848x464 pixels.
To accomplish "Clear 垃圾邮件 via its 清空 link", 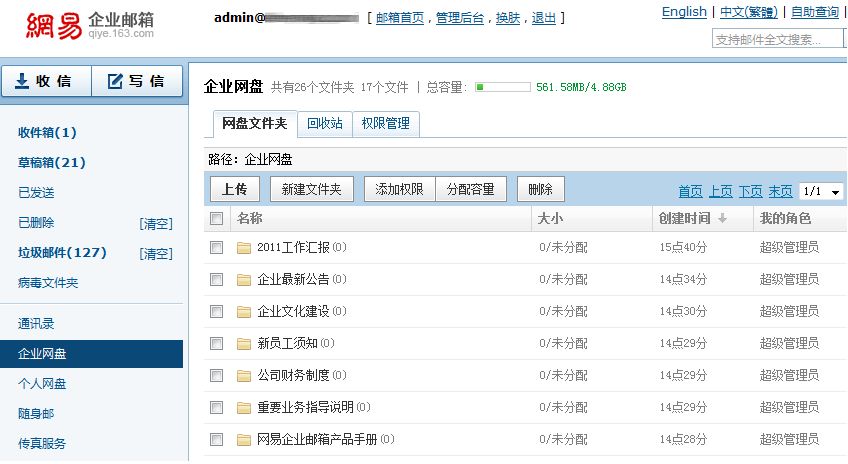I will pyautogui.click(x=156, y=254).
